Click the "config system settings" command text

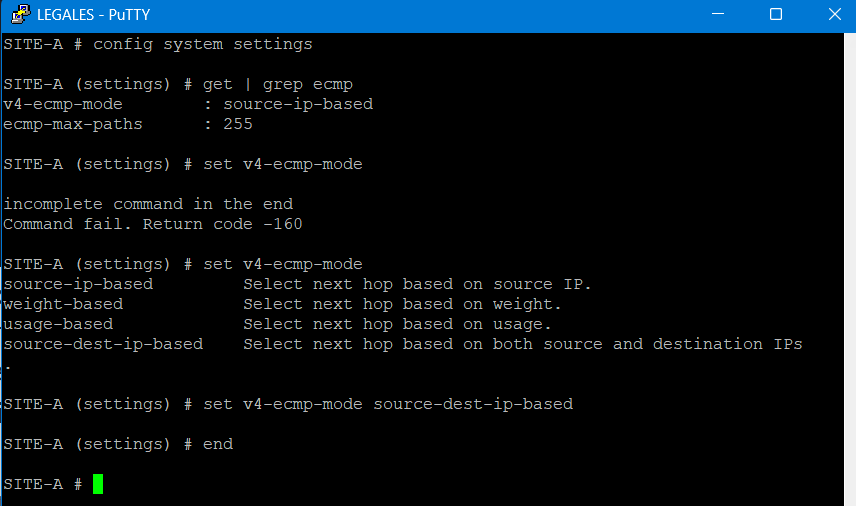pos(202,44)
